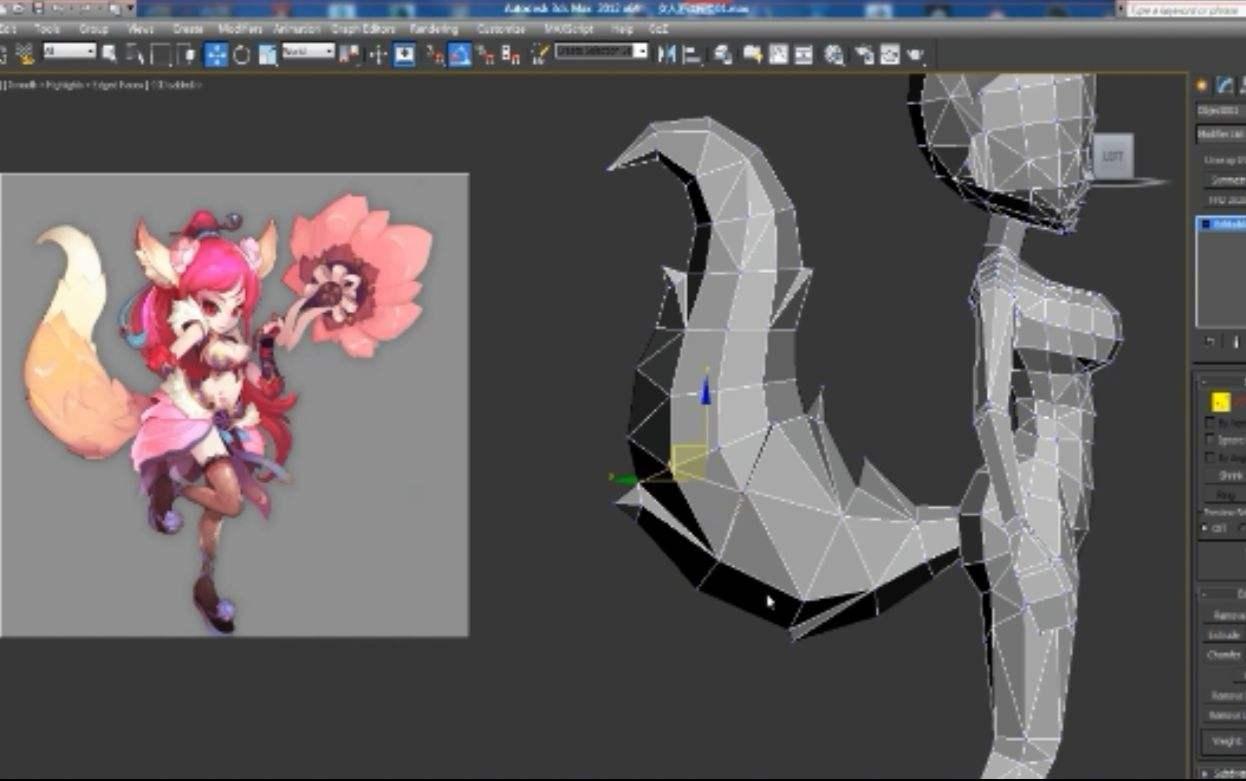The height and width of the screenshot is (781, 1246).
Task: Select the Select and Move tool
Action: click(216, 54)
